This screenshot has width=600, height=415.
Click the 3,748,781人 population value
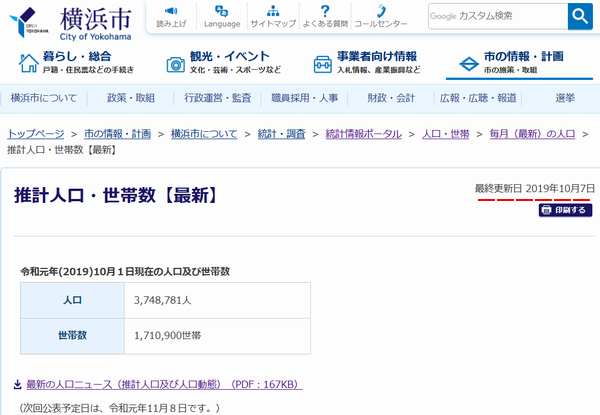tap(162, 301)
